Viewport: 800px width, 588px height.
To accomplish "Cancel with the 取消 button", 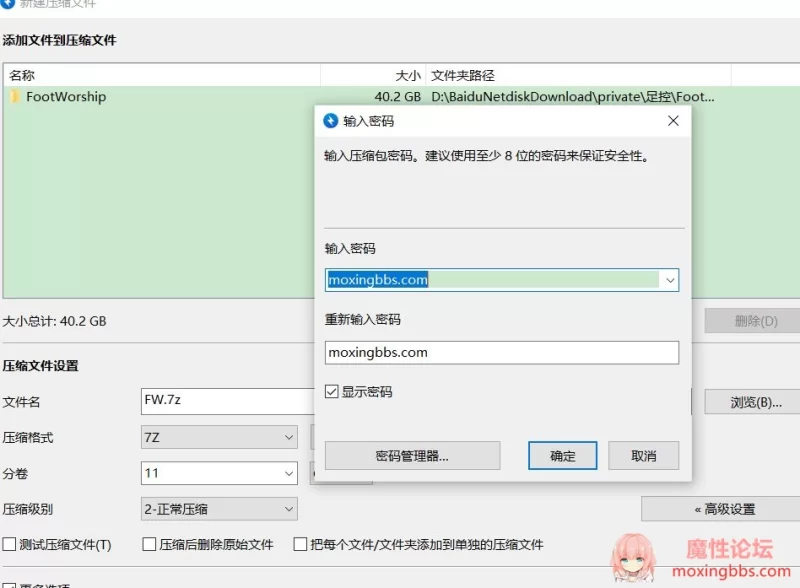I will (643, 456).
